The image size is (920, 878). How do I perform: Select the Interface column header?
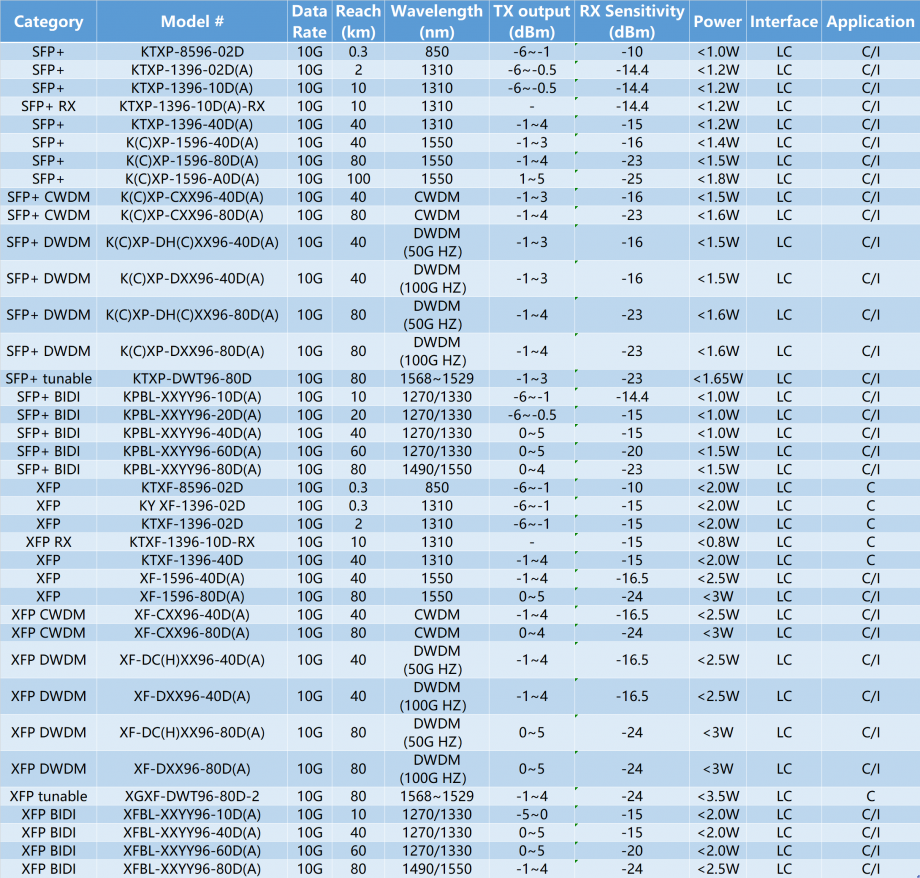[783, 21]
